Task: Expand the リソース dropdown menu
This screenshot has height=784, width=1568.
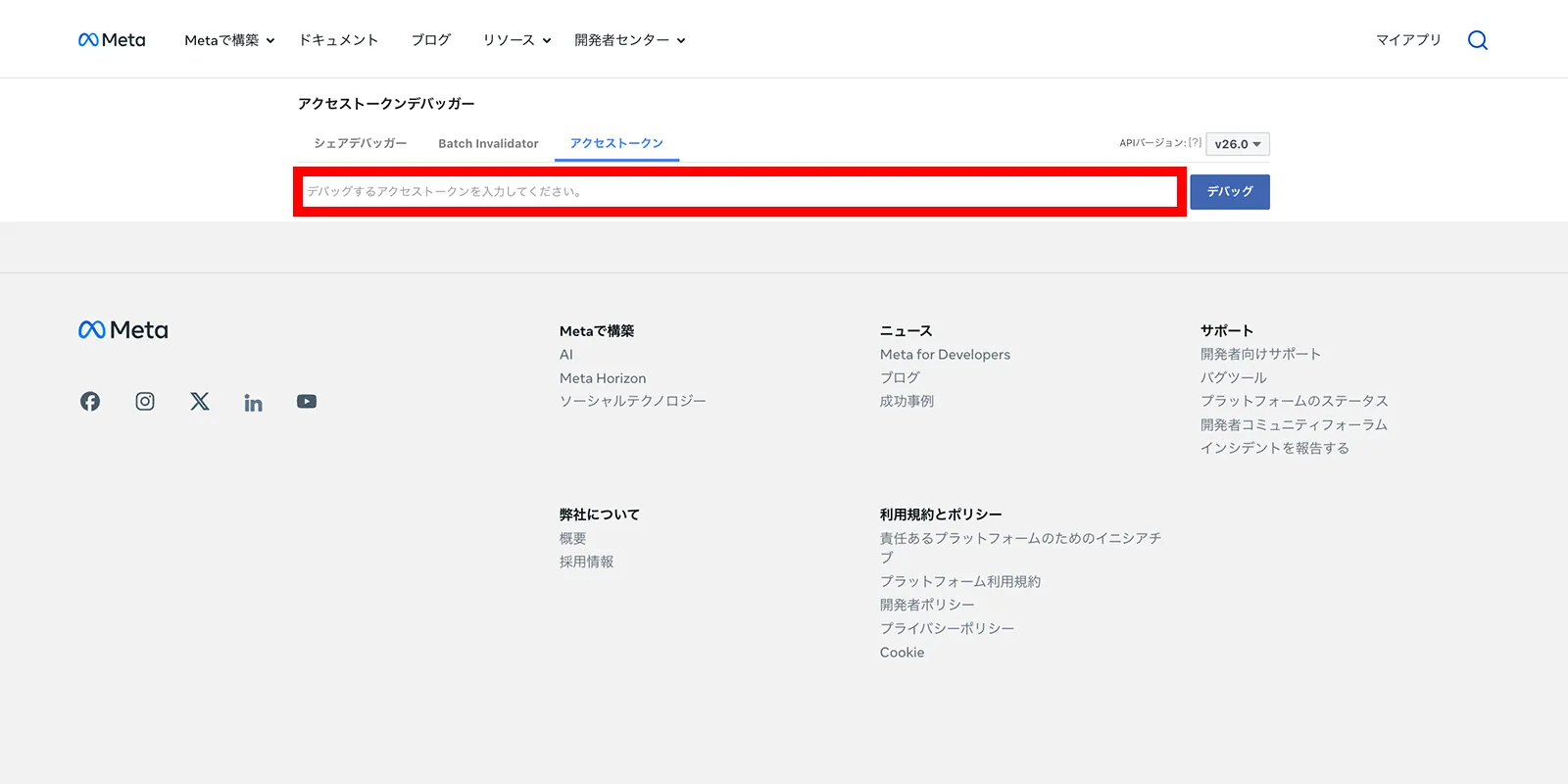Action: click(x=516, y=40)
